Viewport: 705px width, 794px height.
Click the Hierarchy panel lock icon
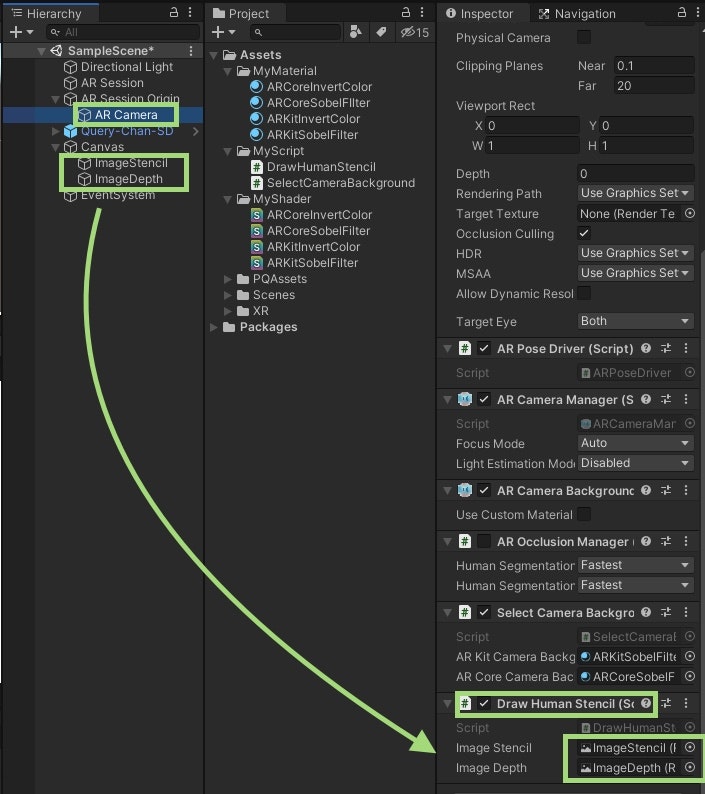tap(174, 12)
